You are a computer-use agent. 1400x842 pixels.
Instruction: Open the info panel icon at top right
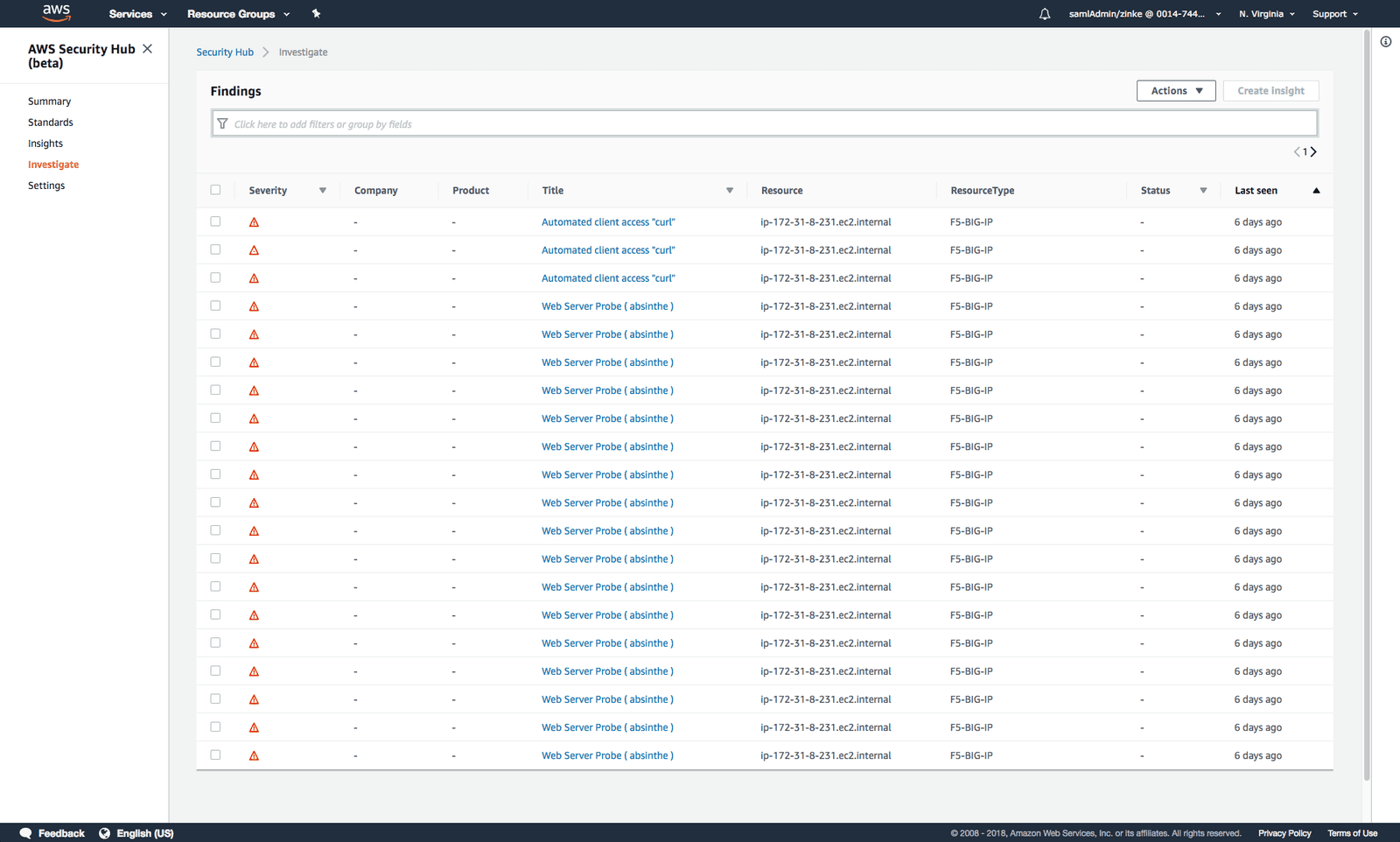1385,41
